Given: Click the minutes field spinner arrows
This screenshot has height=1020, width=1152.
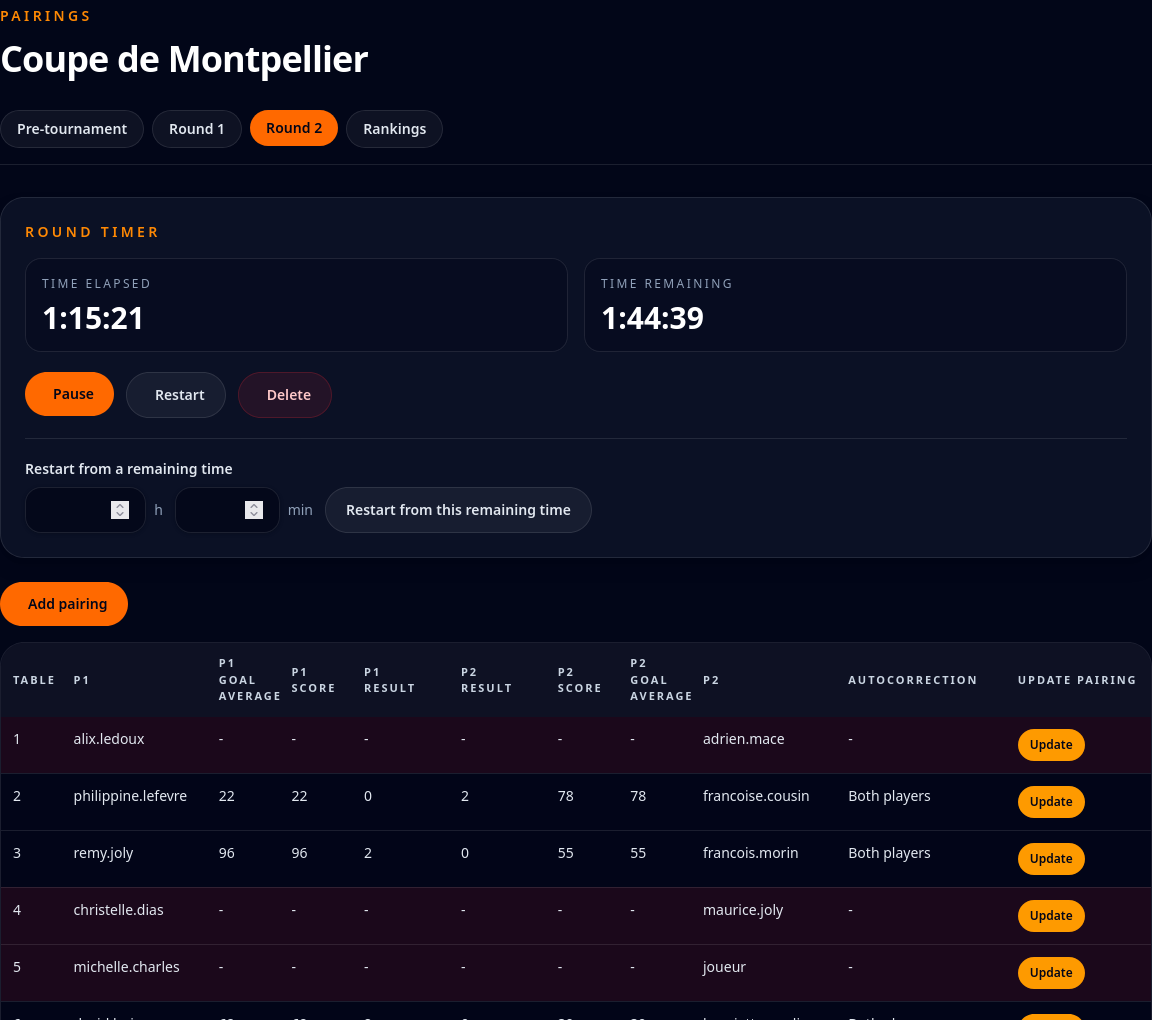Looking at the screenshot, I should tap(254, 510).
